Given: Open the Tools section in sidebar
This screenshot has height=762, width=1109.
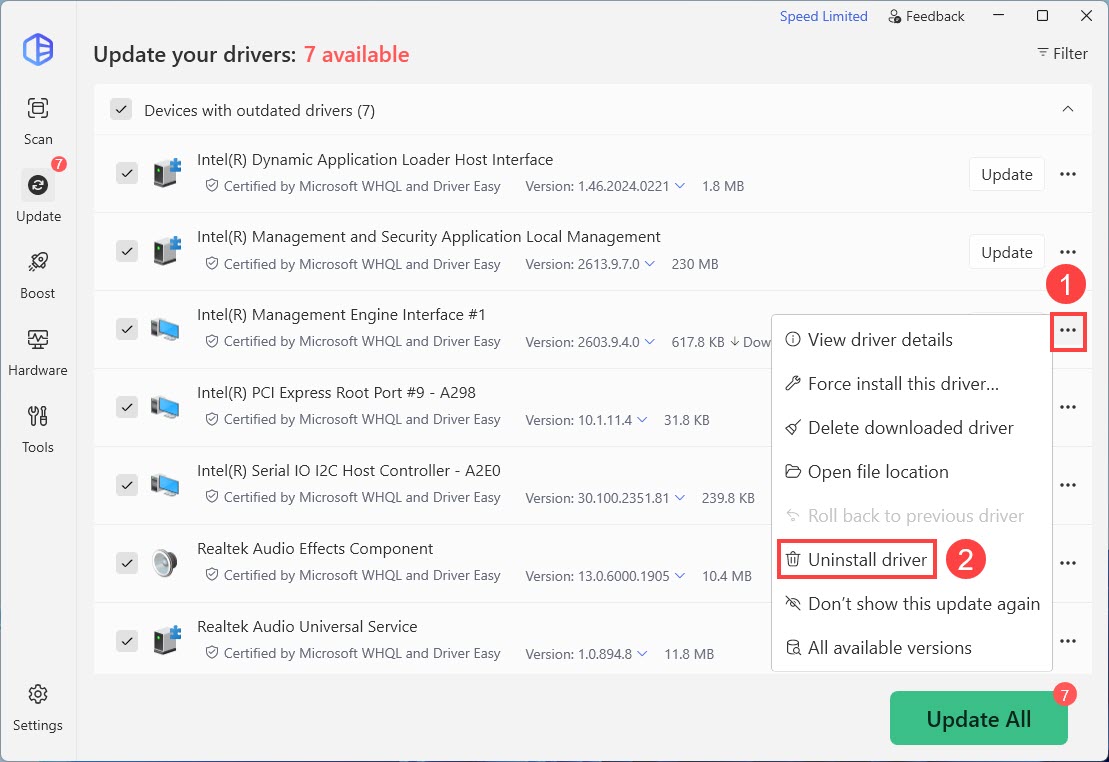Looking at the screenshot, I should pos(37,429).
